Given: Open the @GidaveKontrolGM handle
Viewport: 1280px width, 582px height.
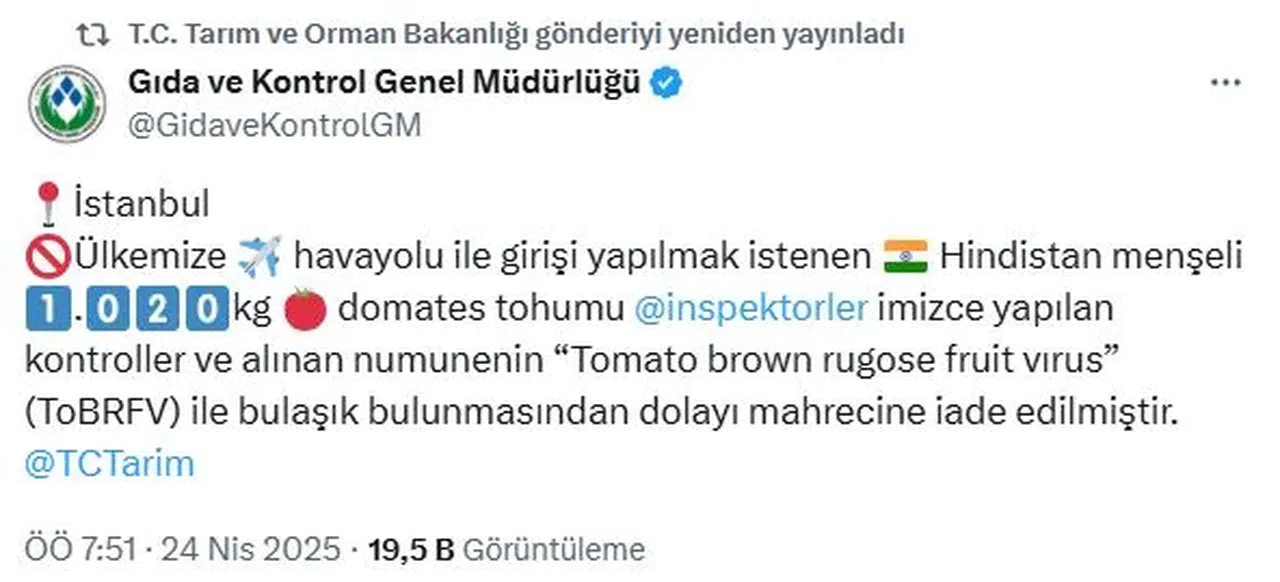Looking at the screenshot, I should tap(275, 125).
